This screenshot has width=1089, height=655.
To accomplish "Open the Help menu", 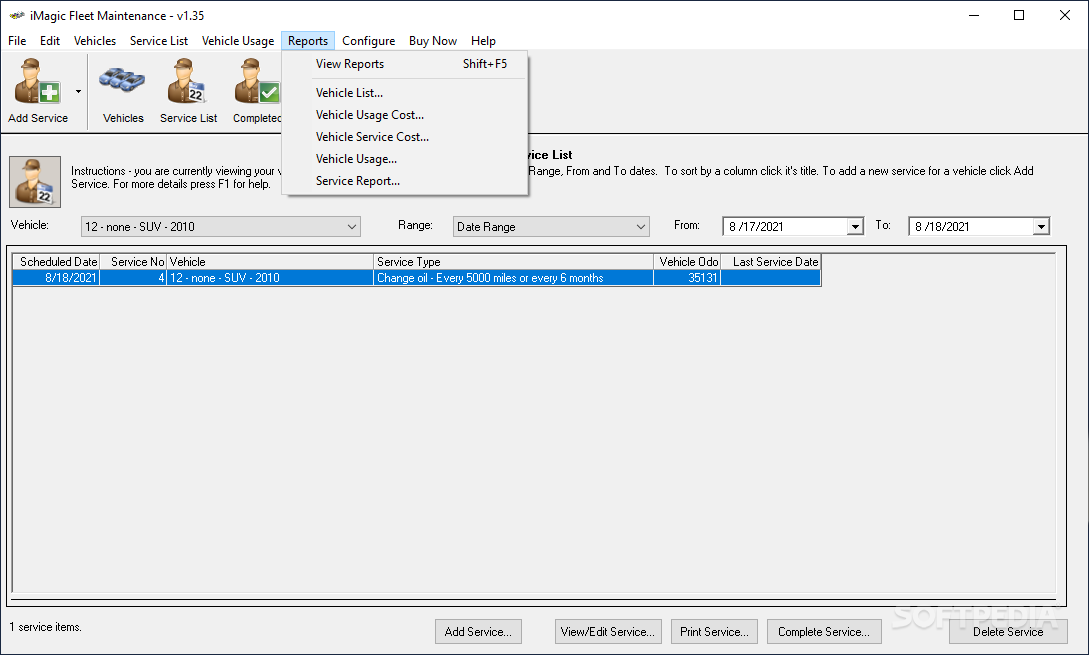I will [483, 41].
